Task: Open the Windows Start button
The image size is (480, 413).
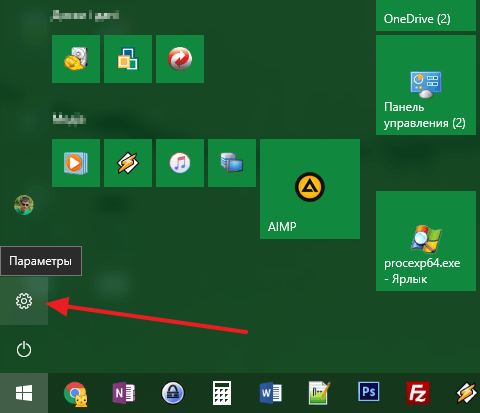Action: [24, 393]
